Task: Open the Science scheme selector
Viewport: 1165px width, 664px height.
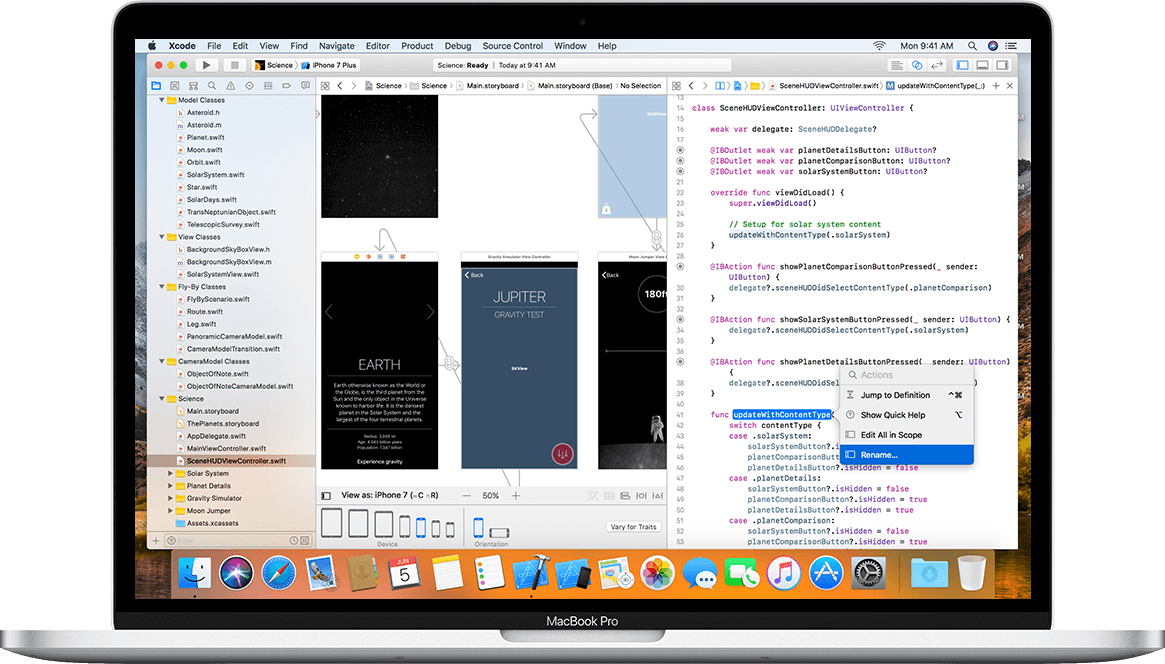Action: click(x=274, y=65)
